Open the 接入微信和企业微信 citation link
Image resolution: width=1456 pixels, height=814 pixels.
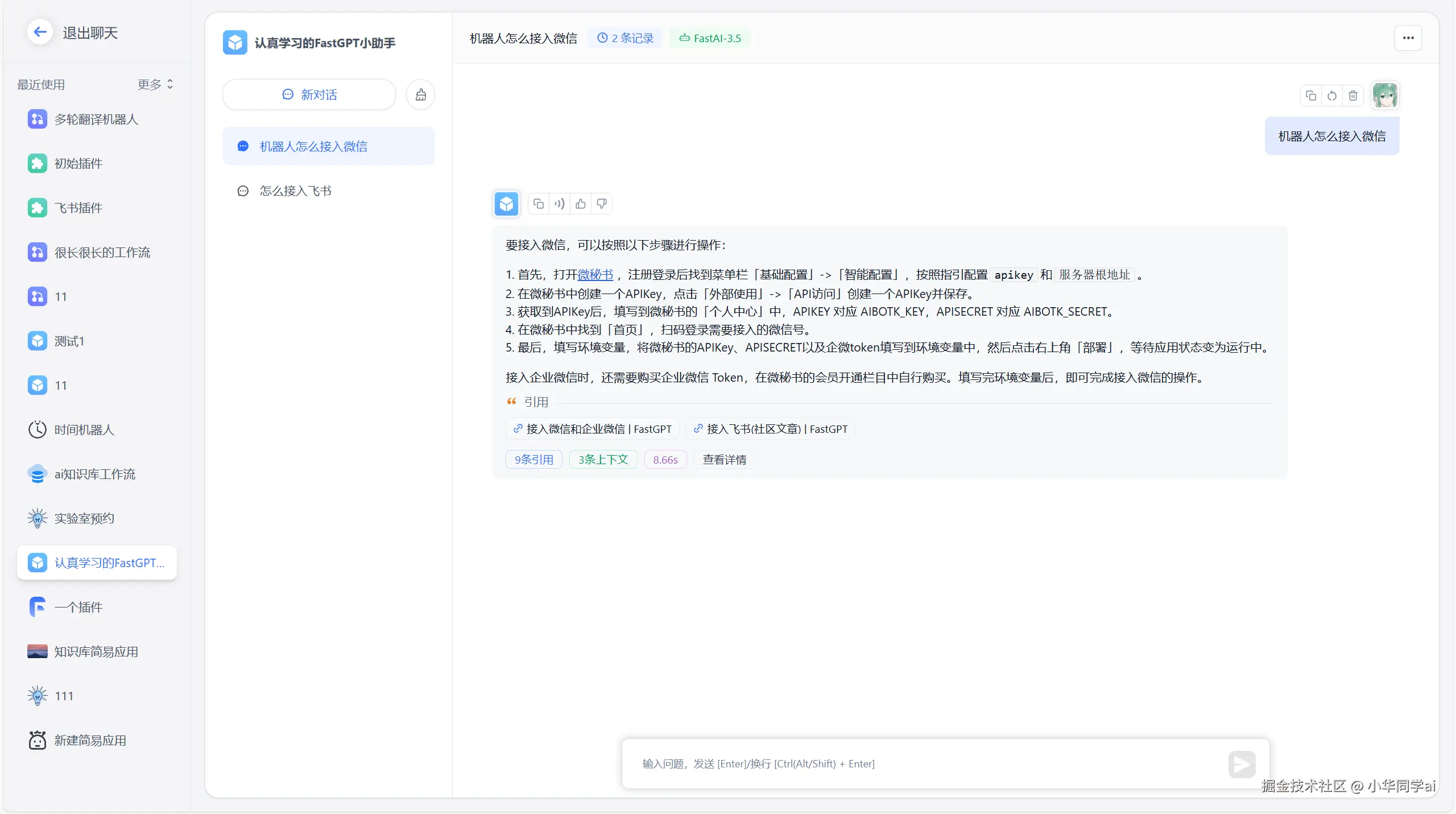592,429
